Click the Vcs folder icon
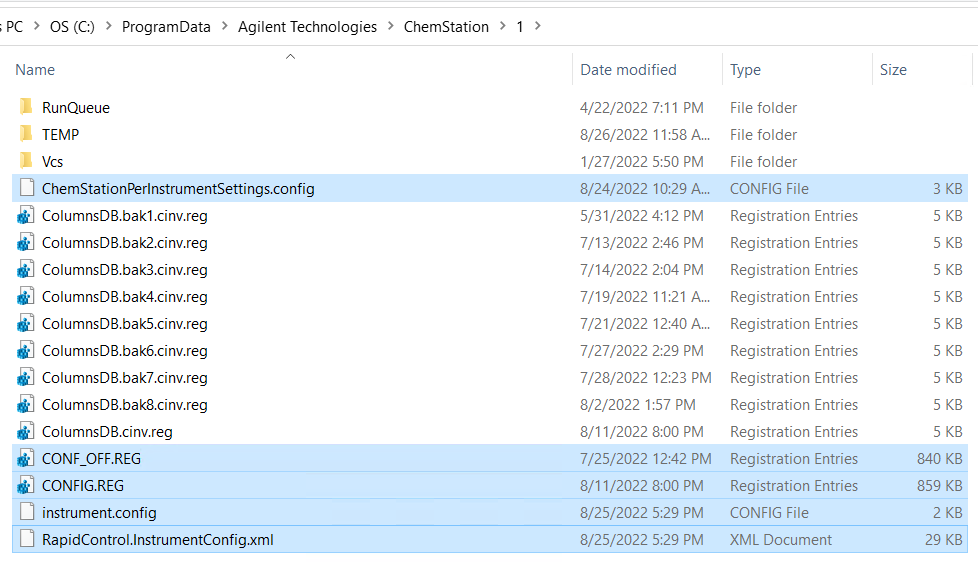Viewport: 978px width, 562px height. 26,161
